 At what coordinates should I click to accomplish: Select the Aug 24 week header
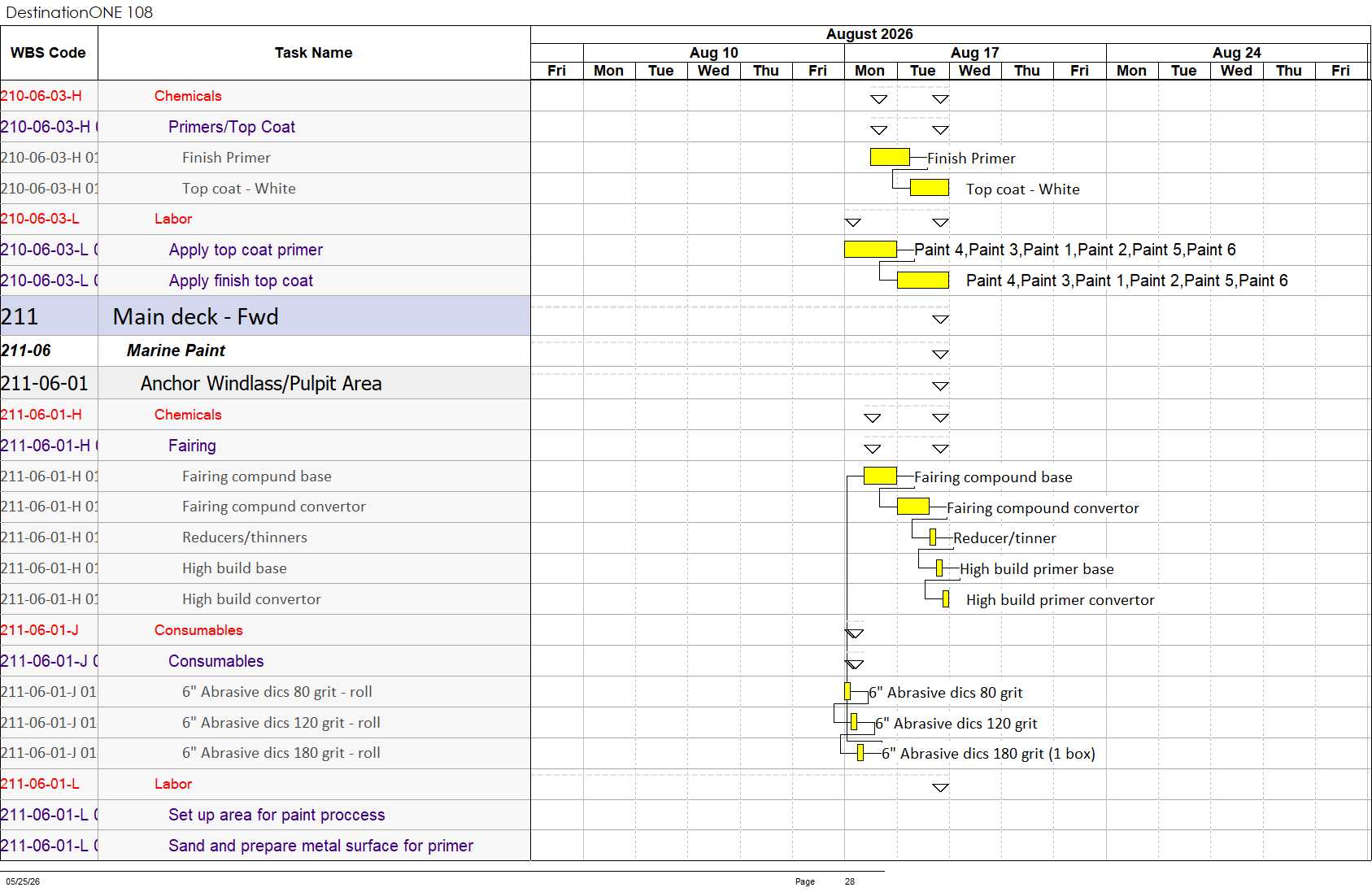1237,53
